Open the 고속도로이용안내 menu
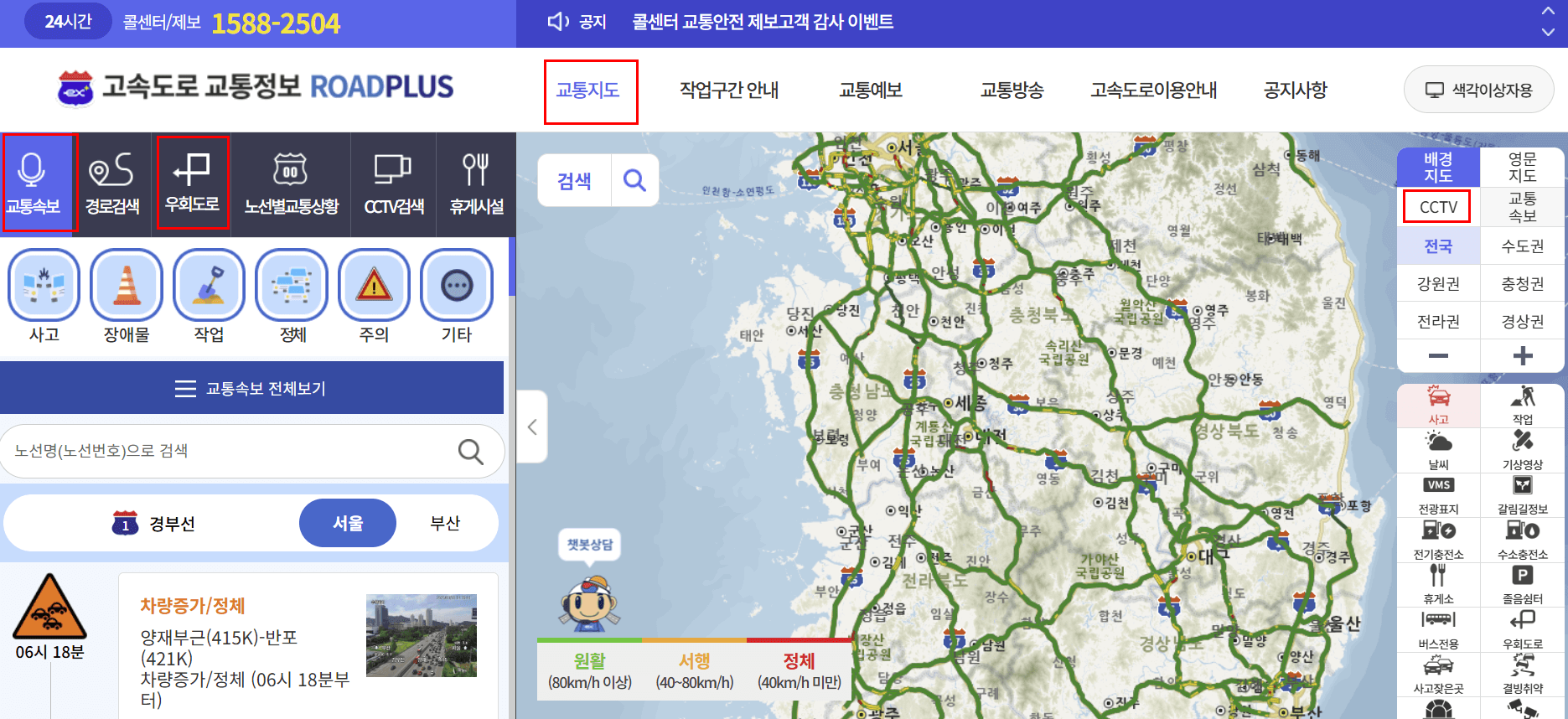 (1154, 91)
